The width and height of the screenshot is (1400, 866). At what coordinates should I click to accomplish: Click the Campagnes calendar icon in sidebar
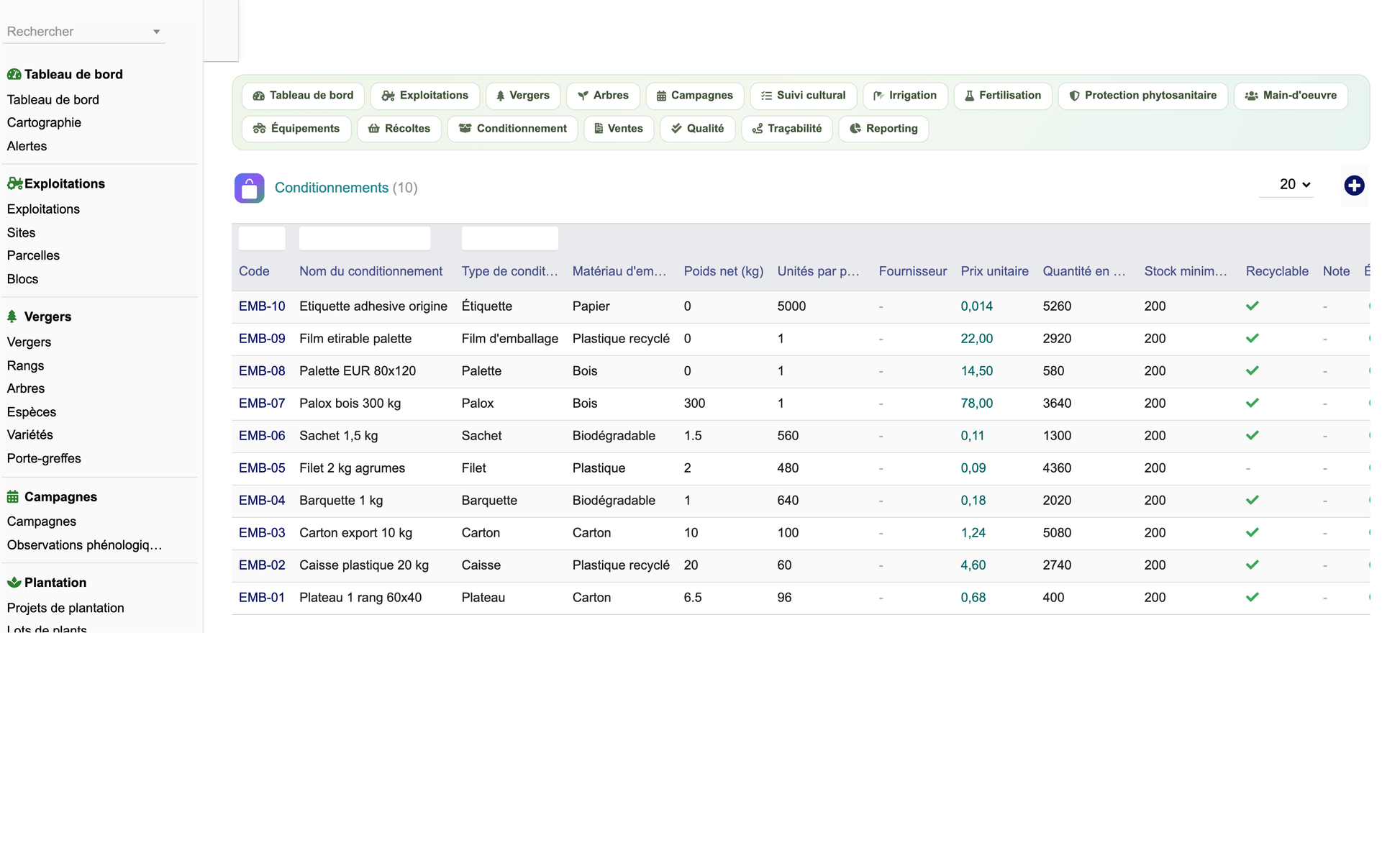[13, 496]
